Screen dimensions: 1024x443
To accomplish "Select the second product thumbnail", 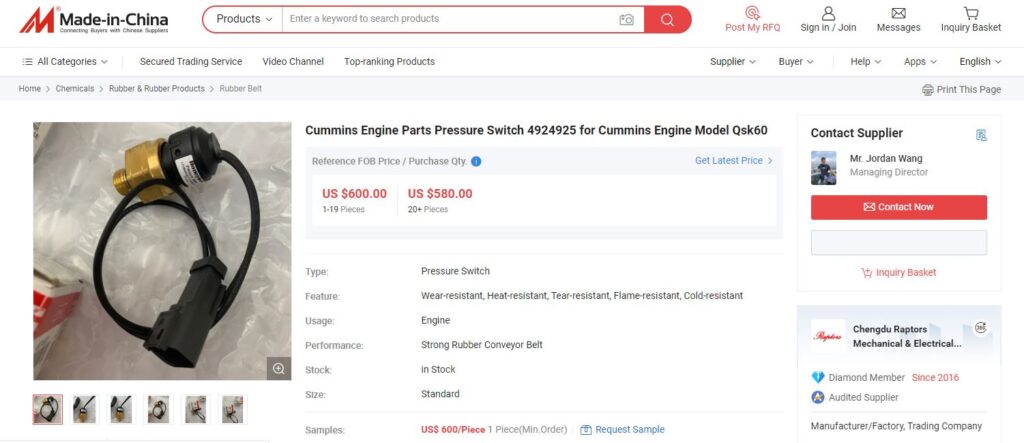I will click(x=84, y=409).
